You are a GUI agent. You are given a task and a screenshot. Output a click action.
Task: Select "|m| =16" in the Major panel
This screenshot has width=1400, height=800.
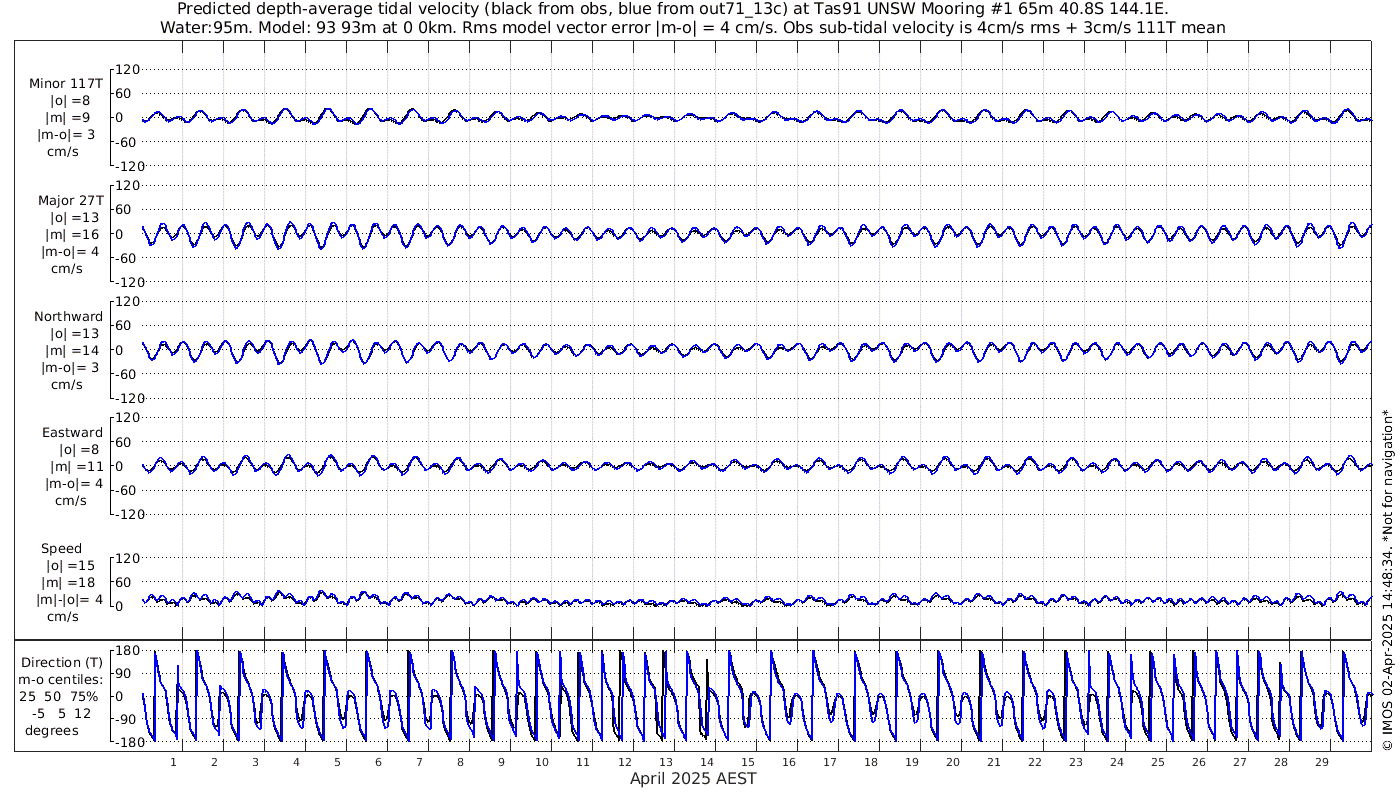(73, 234)
